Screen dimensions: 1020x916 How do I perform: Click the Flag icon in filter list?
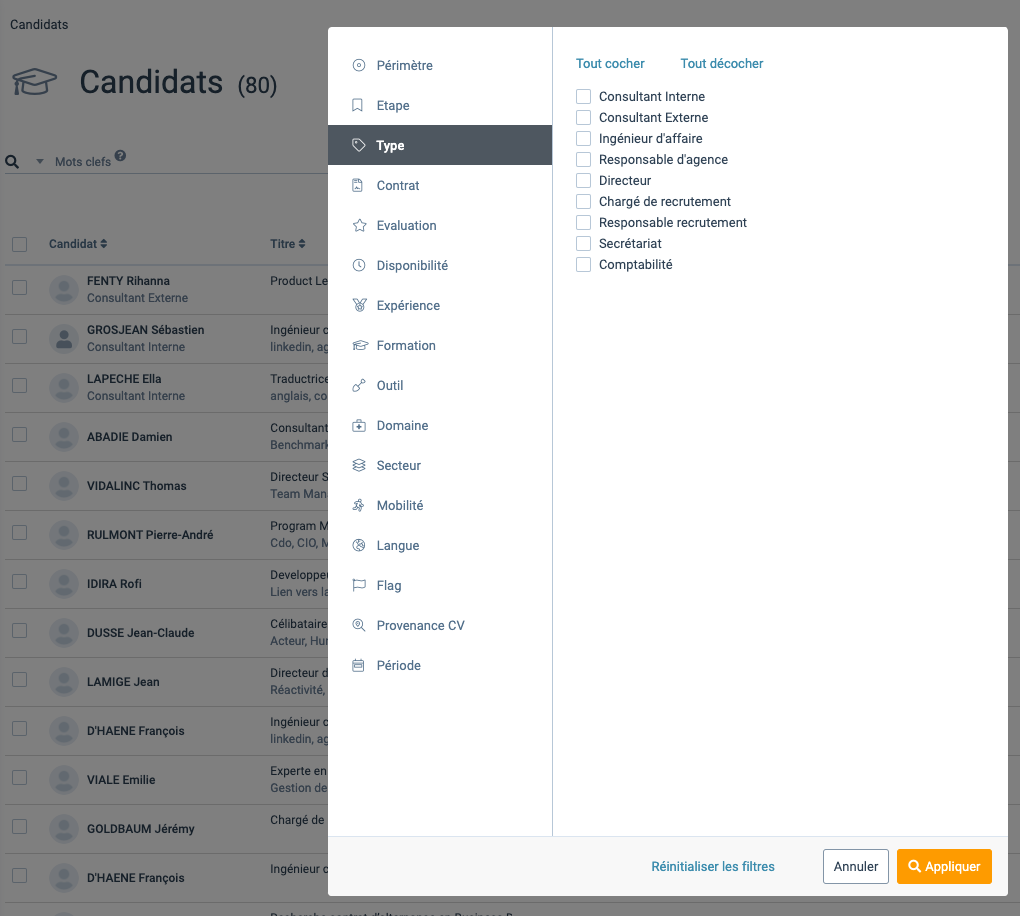click(358, 585)
